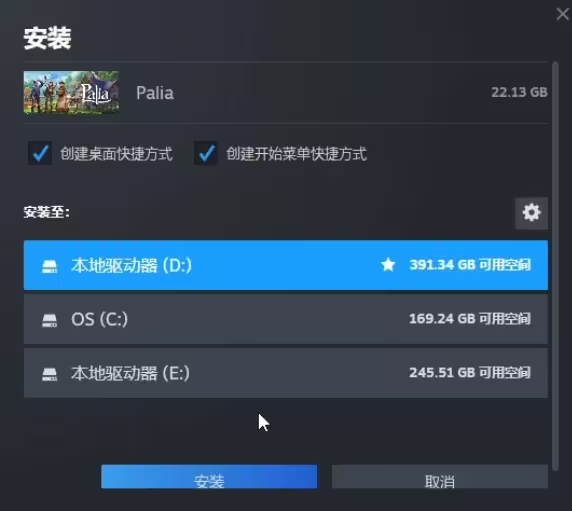The height and width of the screenshot is (511, 572).
Task: Click the 22.13 GB size label
Action: click(x=519, y=92)
